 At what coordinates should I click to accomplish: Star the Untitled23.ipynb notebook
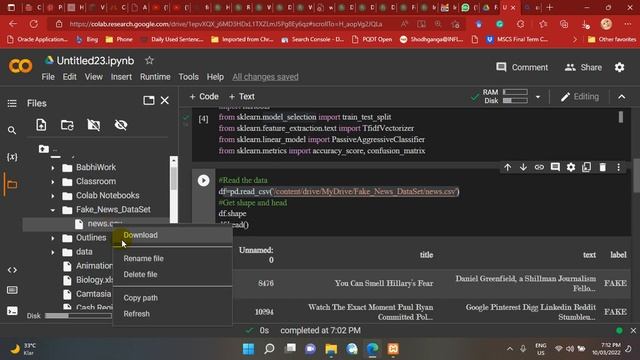coord(149,61)
